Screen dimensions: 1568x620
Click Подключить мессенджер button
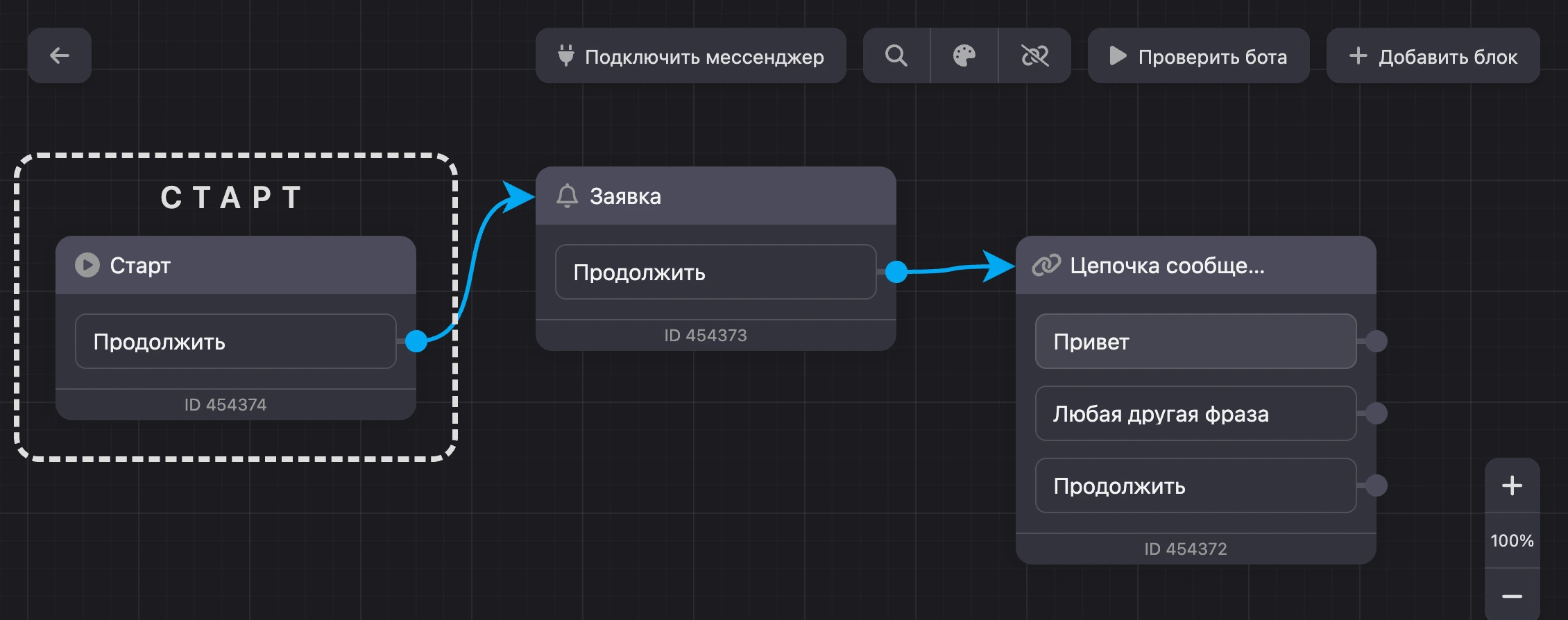690,55
